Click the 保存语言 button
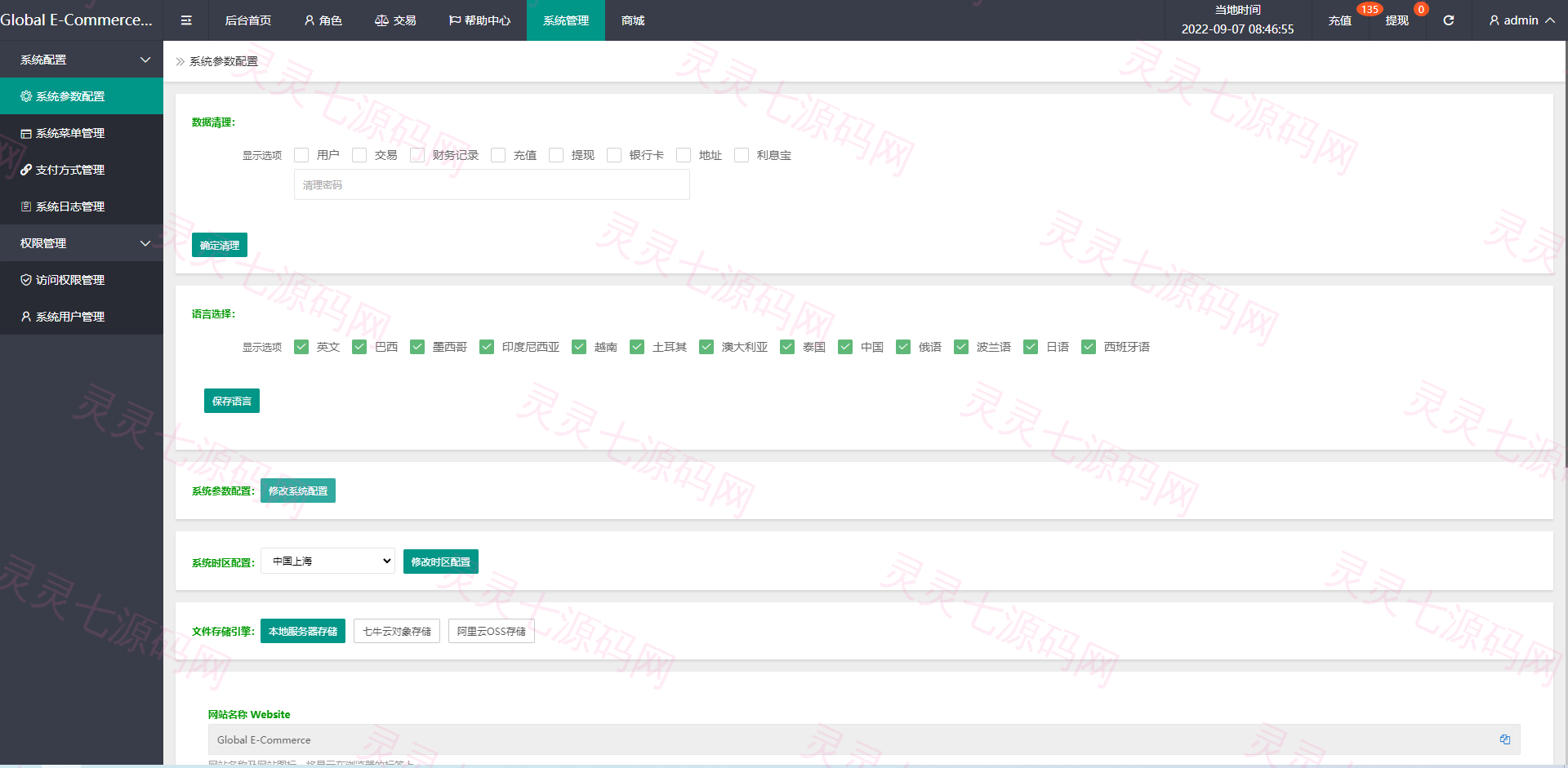Screen dimensions: 1568x768 (232, 401)
